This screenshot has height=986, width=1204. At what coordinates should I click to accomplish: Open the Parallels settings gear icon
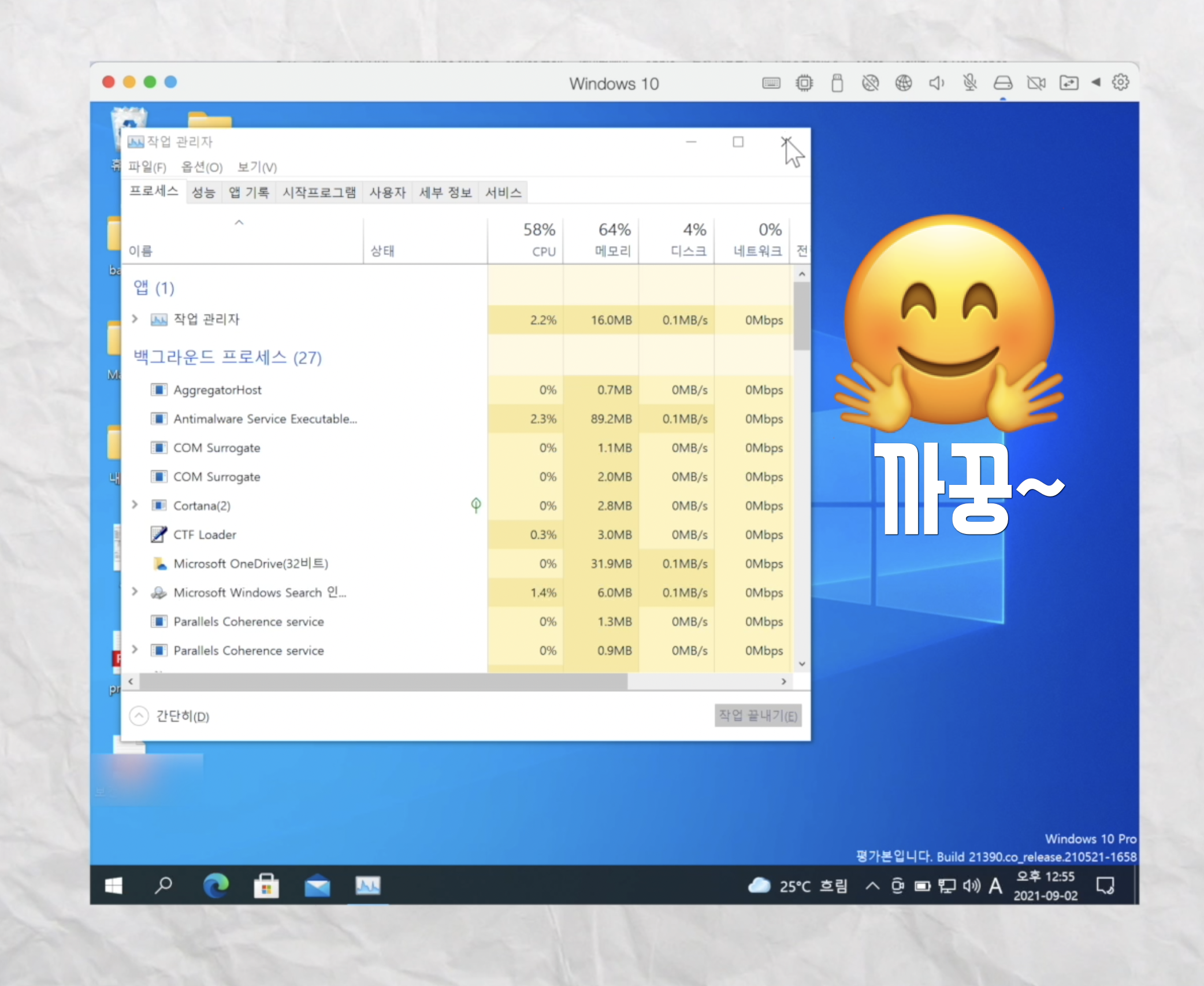pos(1120,83)
